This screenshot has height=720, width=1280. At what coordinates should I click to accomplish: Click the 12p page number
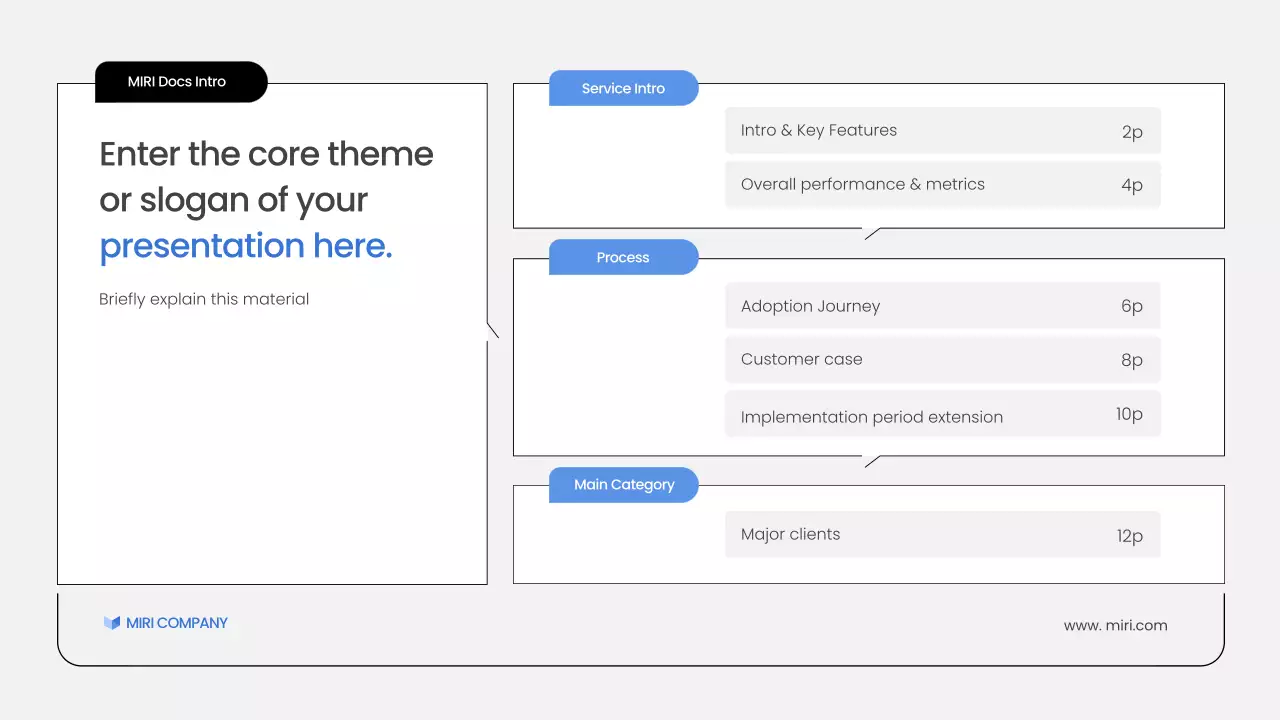coord(1129,536)
